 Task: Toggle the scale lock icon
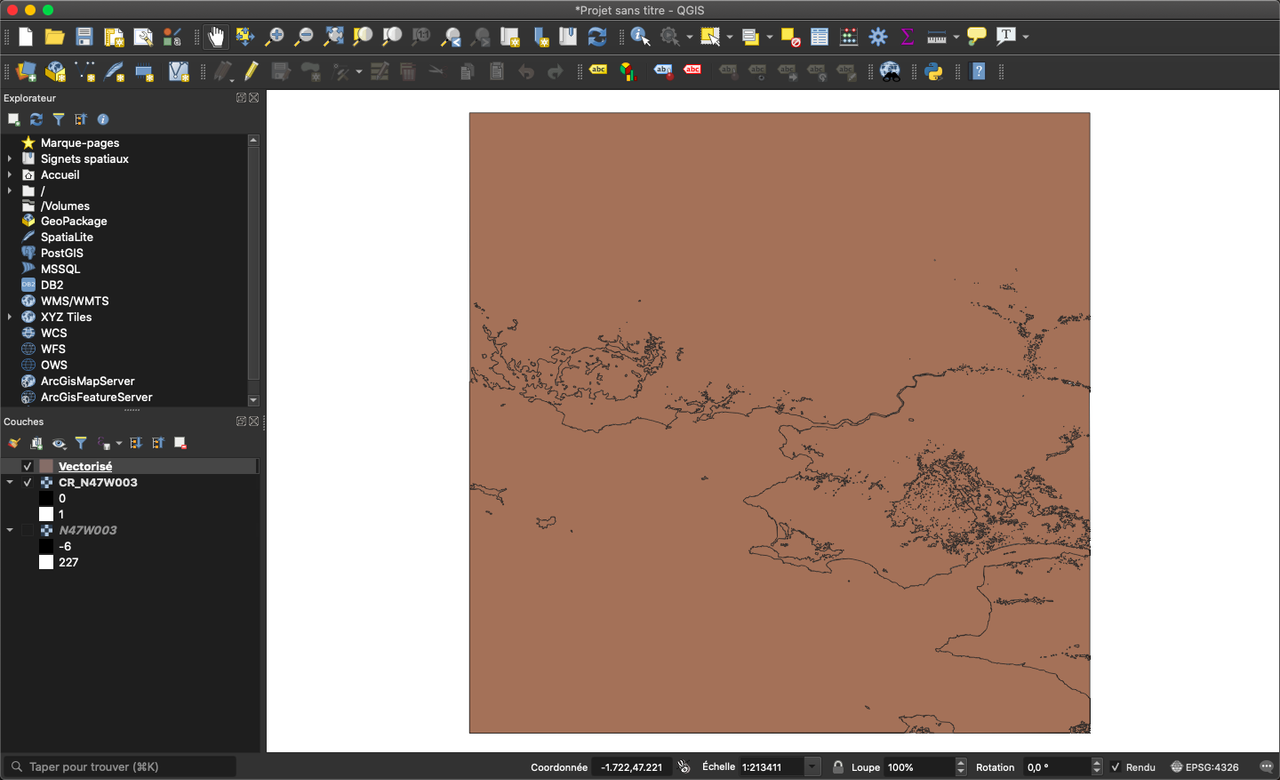click(x=837, y=767)
